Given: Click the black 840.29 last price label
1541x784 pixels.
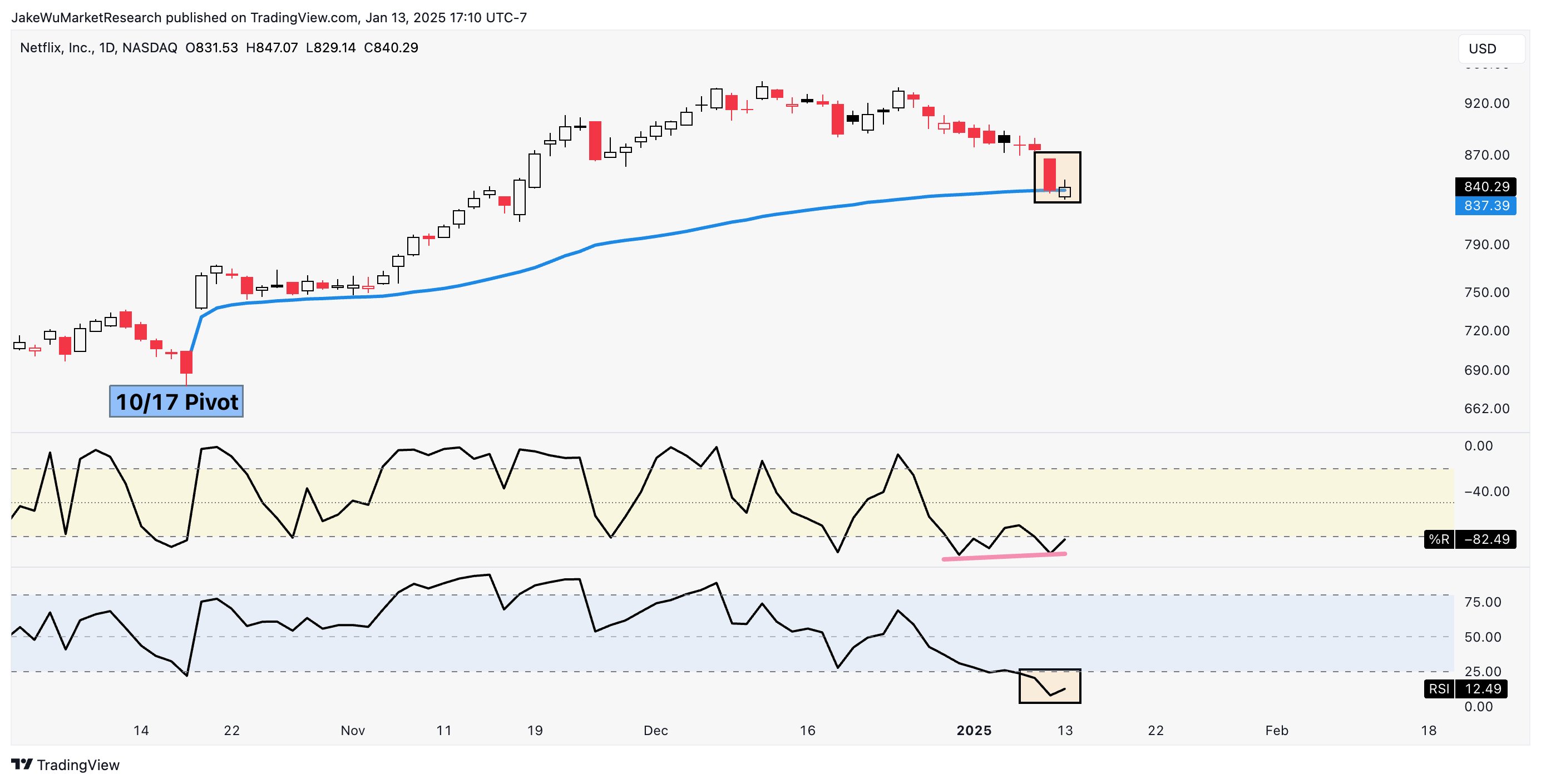Looking at the screenshot, I should point(1486,187).
